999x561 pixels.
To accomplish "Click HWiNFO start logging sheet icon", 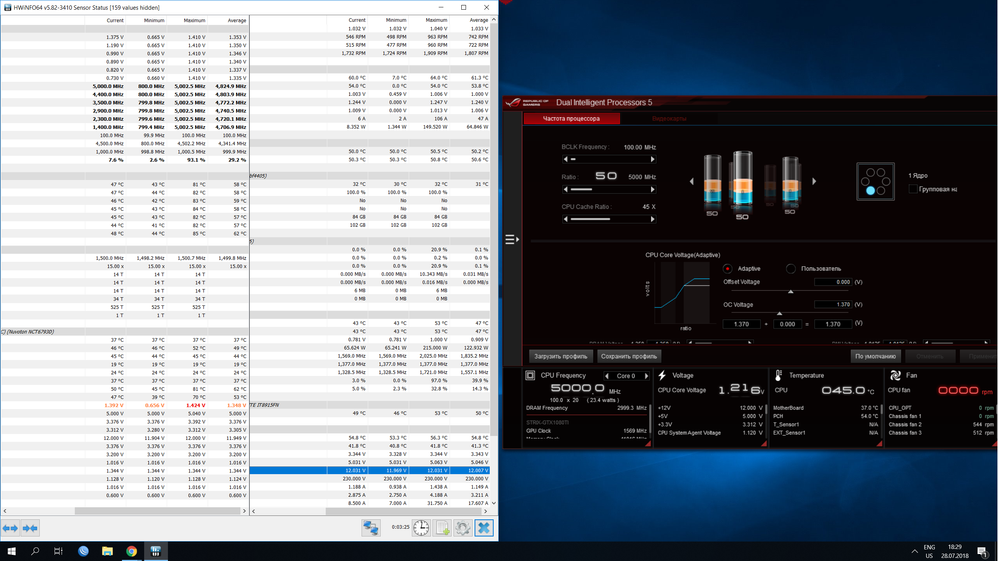I will click(442, 528).
